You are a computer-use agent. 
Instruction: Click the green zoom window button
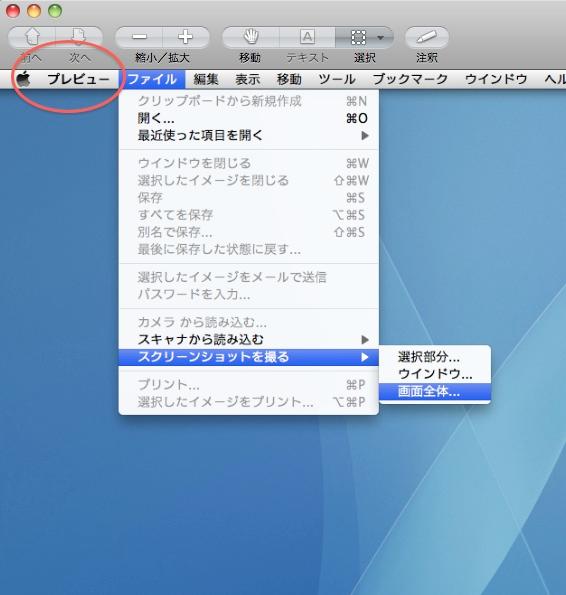pos(55,11)
